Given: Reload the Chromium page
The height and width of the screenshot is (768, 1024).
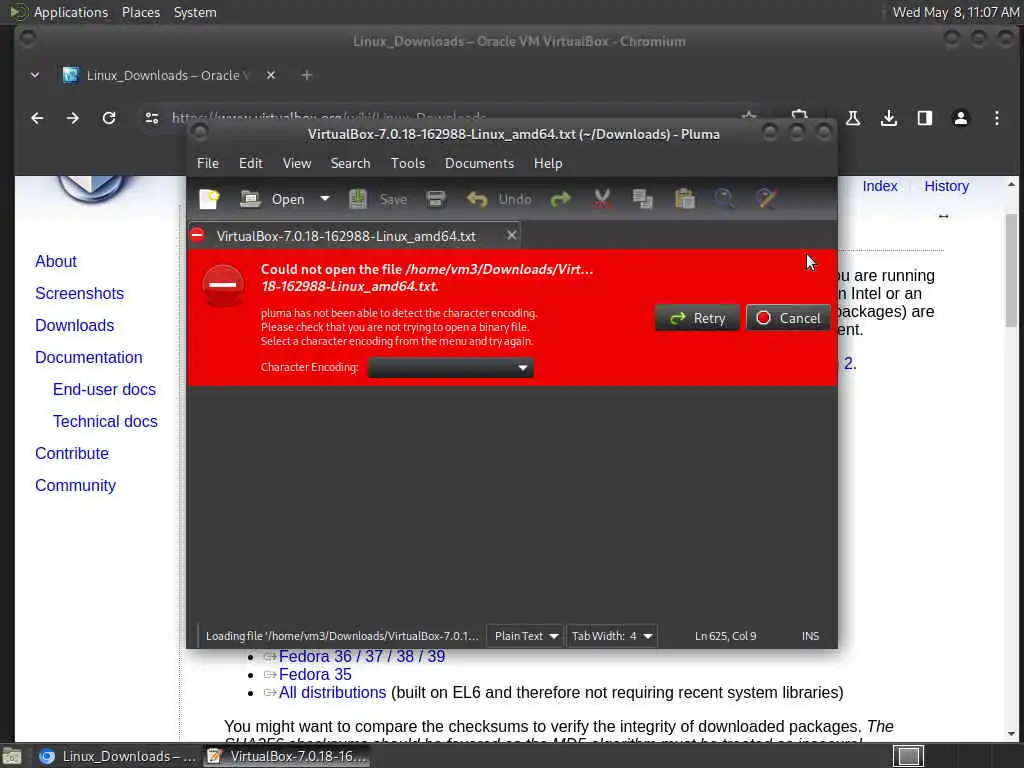Looking at the screenshot, I should pyautogui.click(x=108, y=118).
